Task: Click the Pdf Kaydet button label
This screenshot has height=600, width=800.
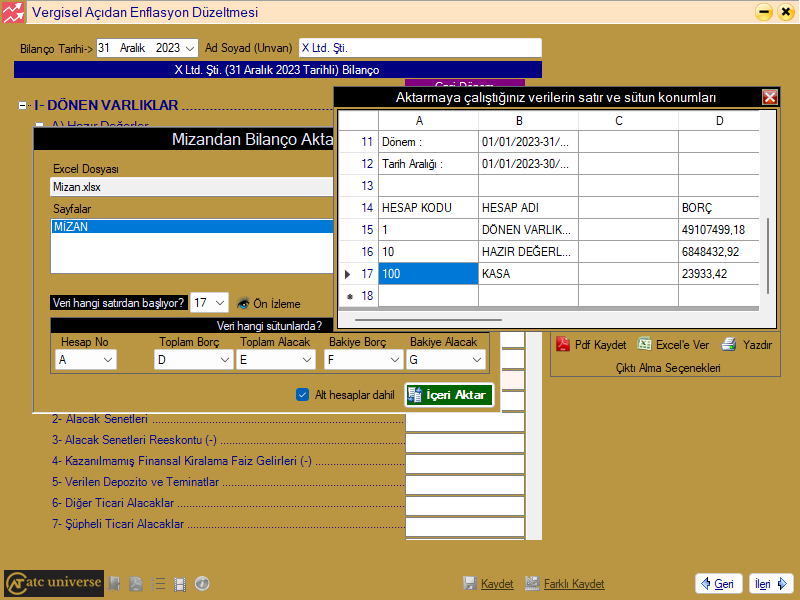Action: [x=601, y=345]
